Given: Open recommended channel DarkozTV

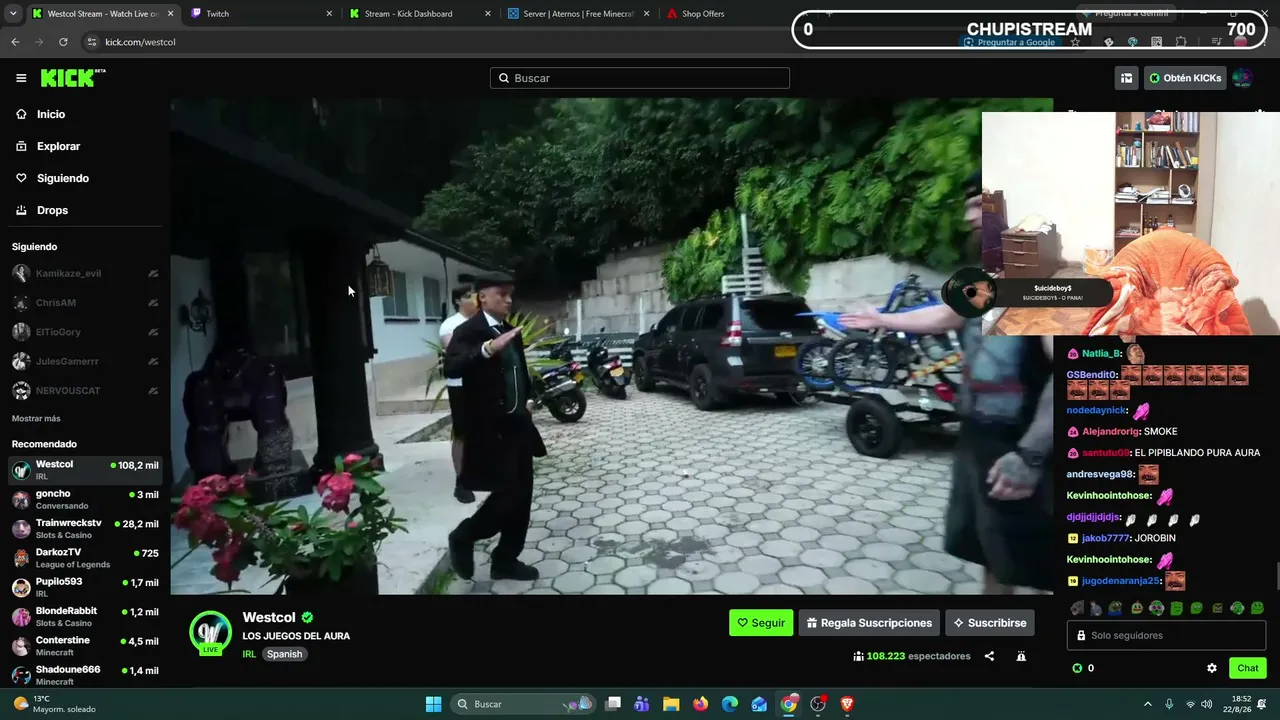Looking at the screenshot, I should (85, 558).
